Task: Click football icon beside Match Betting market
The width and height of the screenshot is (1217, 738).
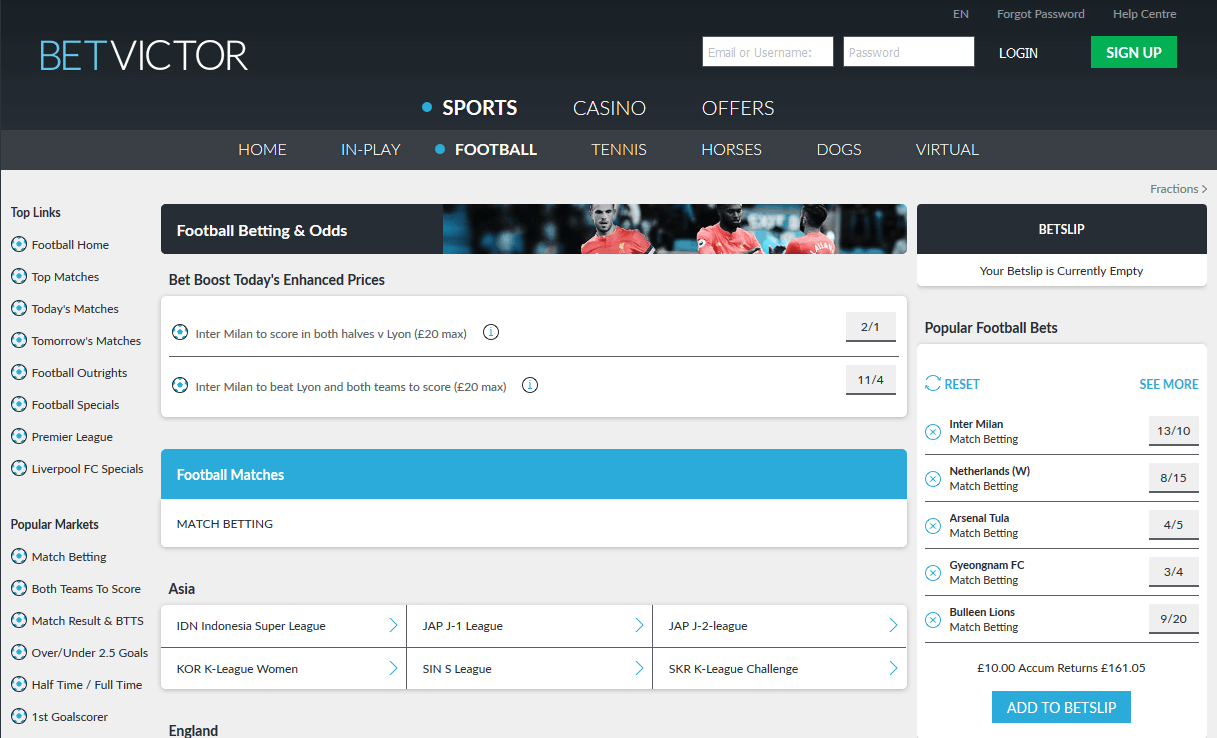Action: pyautogui.click(x=19, y=556)
